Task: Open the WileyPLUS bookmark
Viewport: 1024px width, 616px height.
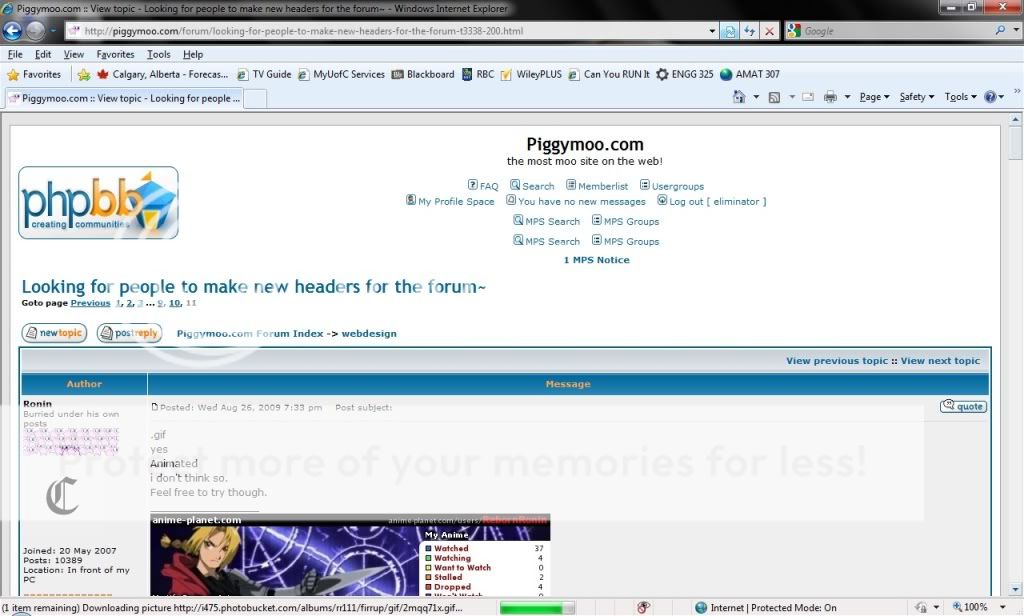Action: (x=531, y=74)
